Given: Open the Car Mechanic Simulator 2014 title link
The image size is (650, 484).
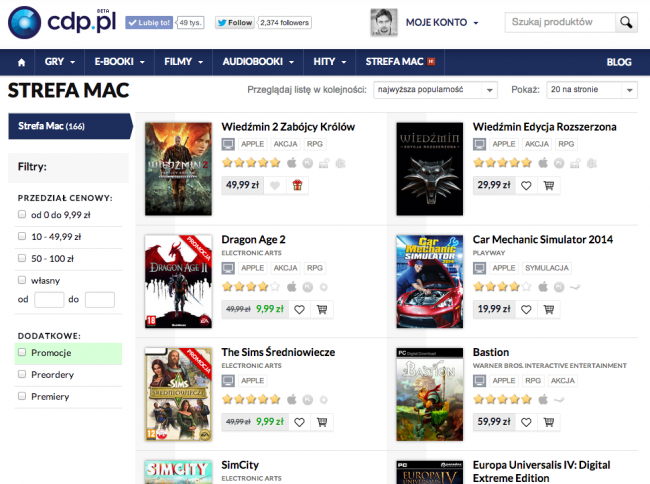Looking at the screenshot, I should [543, 240].
